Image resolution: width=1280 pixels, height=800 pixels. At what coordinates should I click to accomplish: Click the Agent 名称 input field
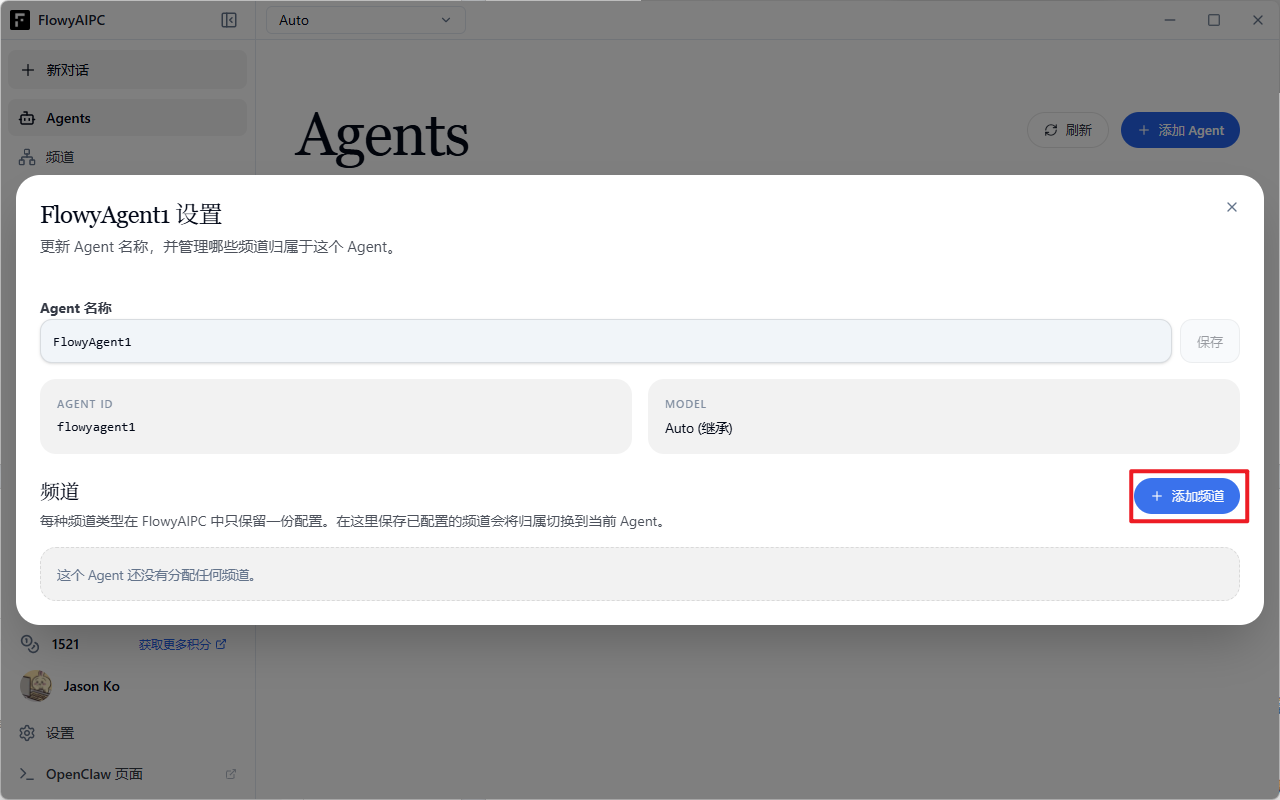[x=605, y=342]
